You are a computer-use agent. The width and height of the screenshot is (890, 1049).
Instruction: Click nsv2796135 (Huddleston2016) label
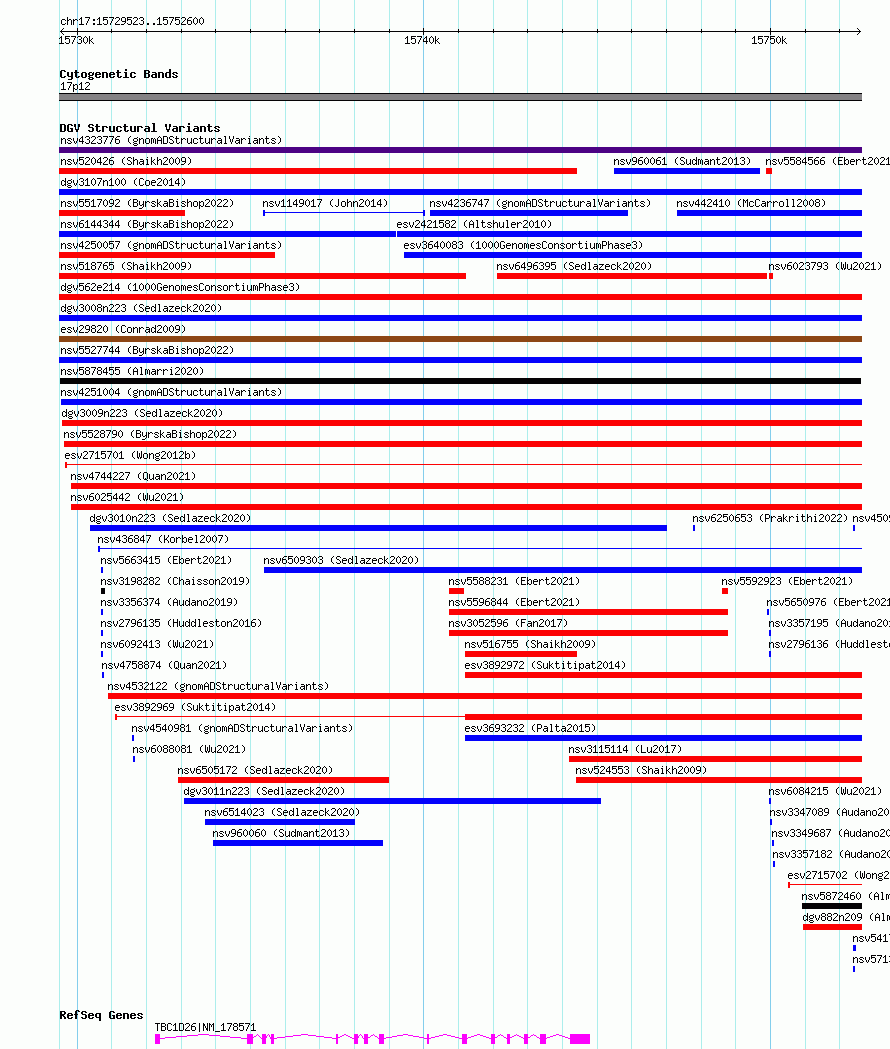point(181,624)
